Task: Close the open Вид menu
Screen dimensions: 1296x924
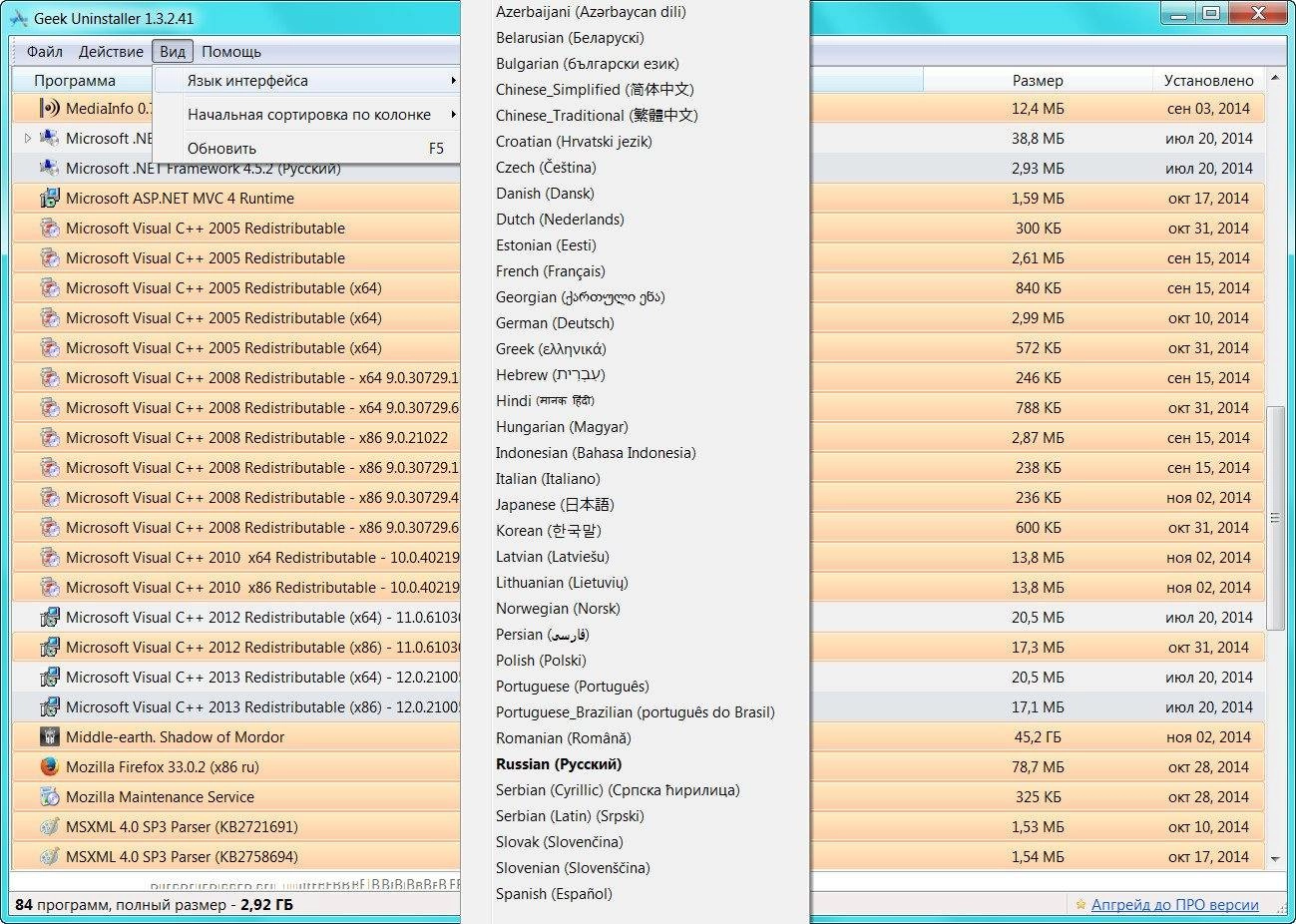Action: (173, 51)
